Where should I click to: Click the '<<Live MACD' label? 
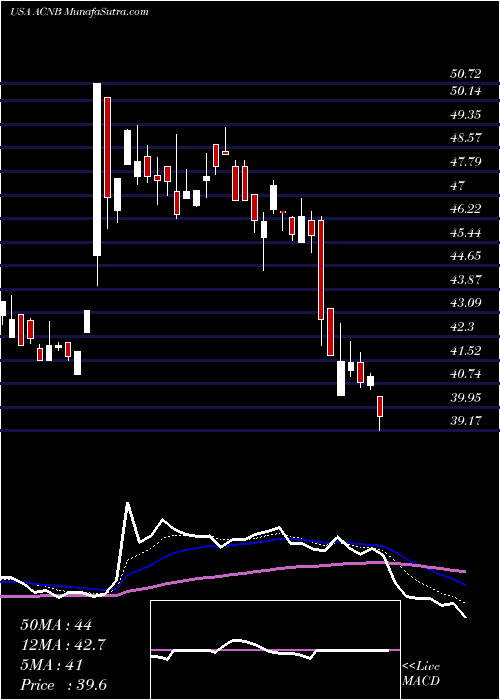coord(421,674)
